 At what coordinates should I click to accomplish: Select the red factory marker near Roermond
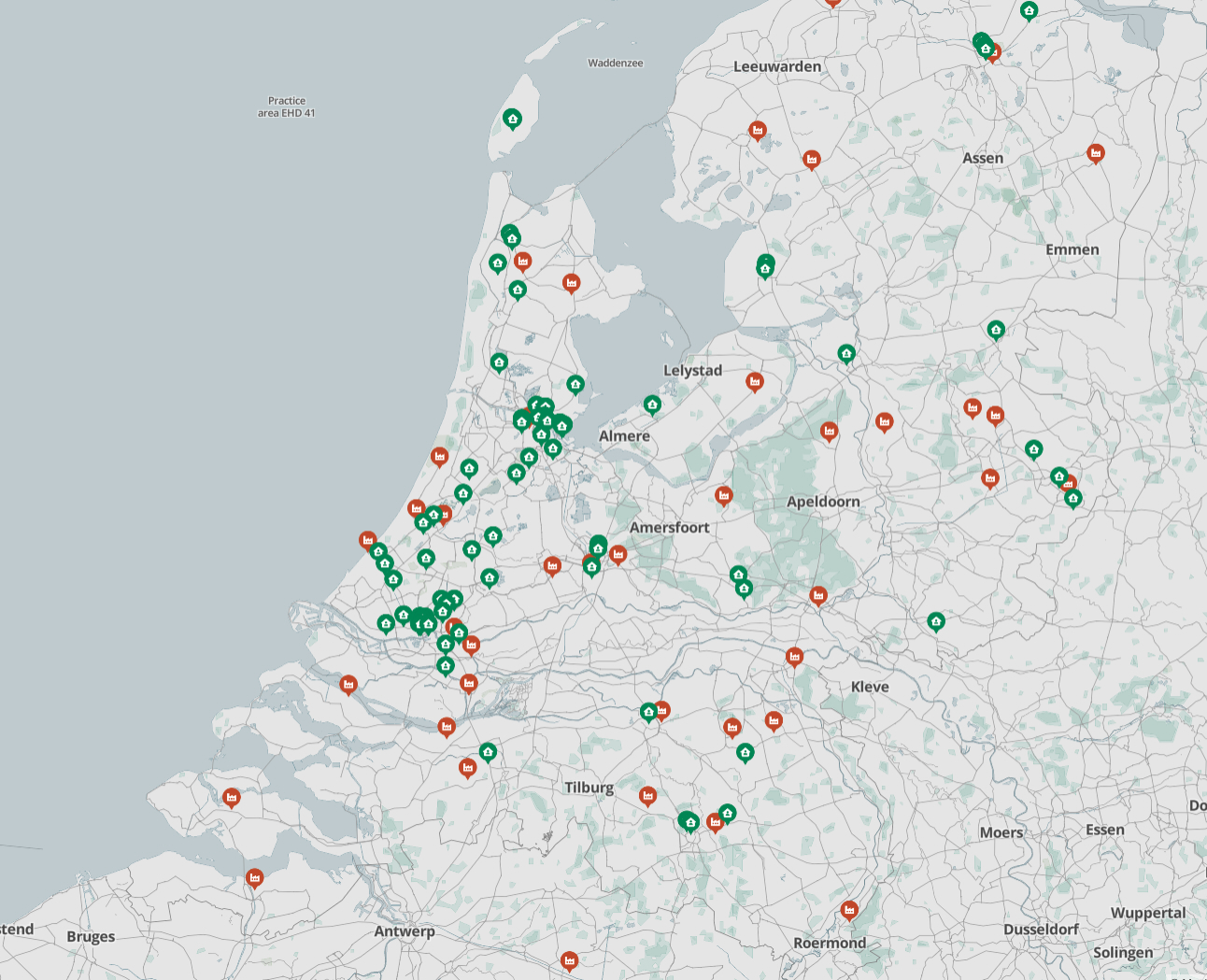click(x=849, y=909)
